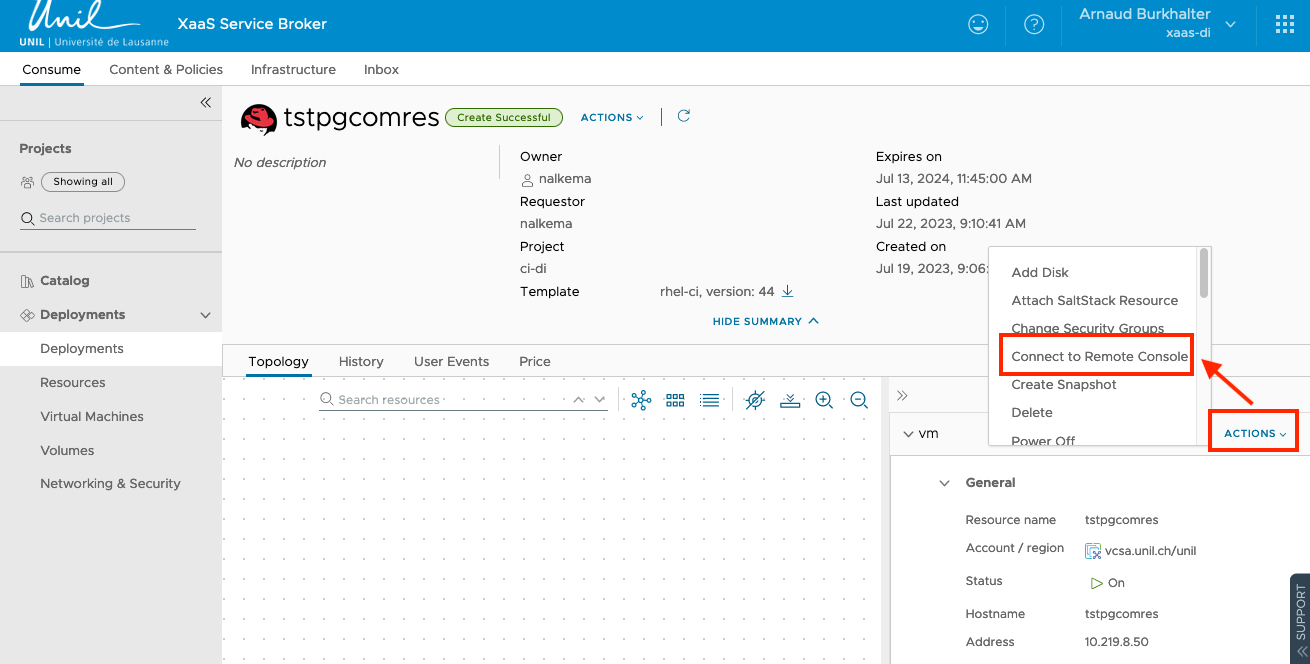The image size is (1310, 664).
Task: Collapse the General properties section
Action: click(x=944, y=483)
